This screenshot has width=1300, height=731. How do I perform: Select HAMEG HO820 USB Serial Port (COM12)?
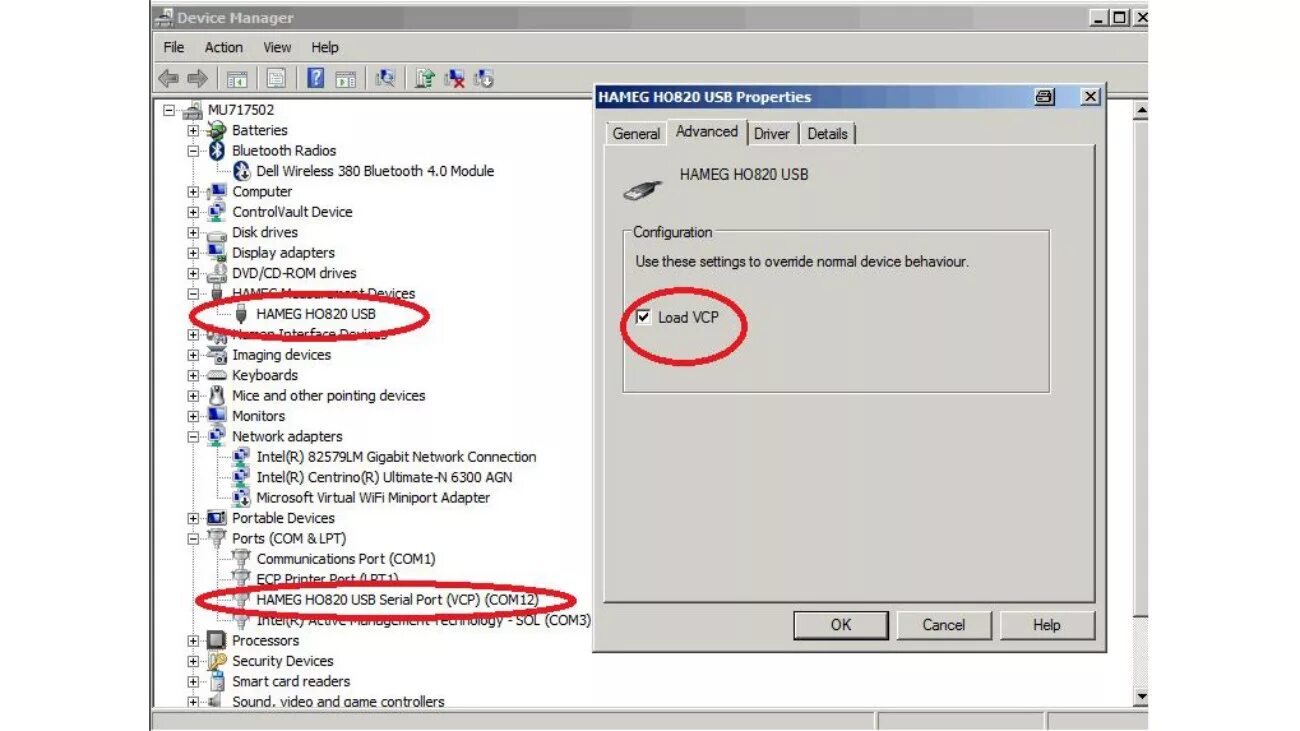coord(397,600)
